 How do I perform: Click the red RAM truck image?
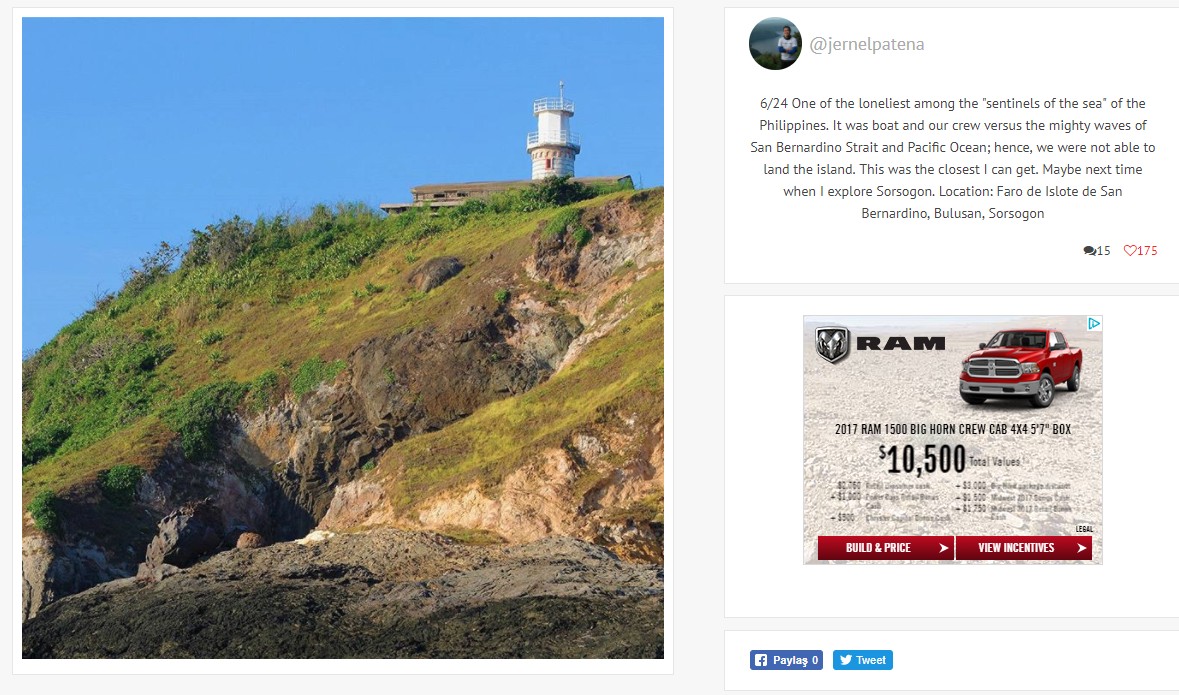click(x=1020, y=367)
